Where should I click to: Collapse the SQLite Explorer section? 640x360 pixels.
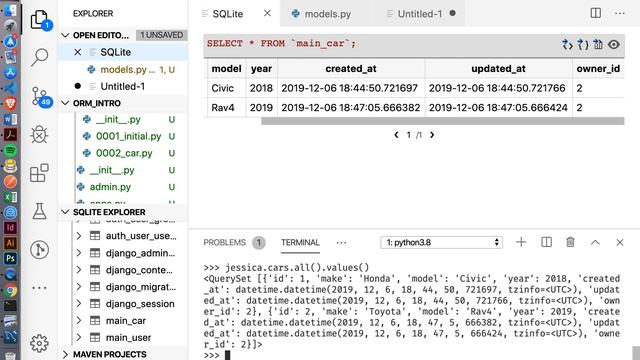[64, 212]
